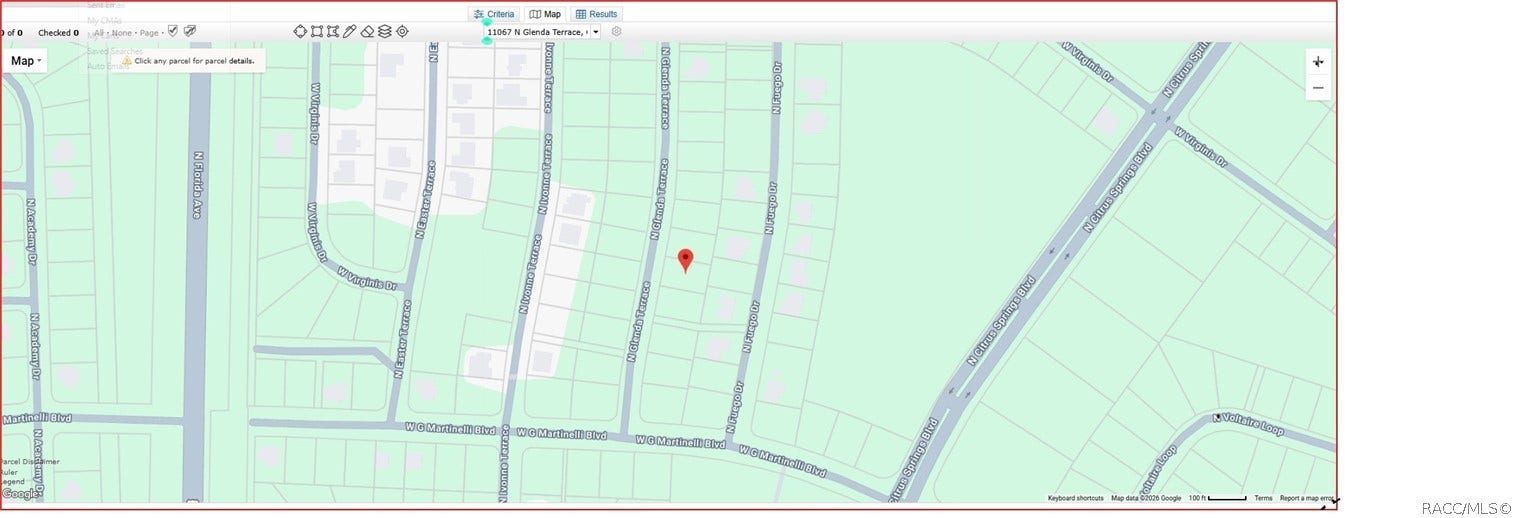Select the radius circle drawing tool

point(300,31)
